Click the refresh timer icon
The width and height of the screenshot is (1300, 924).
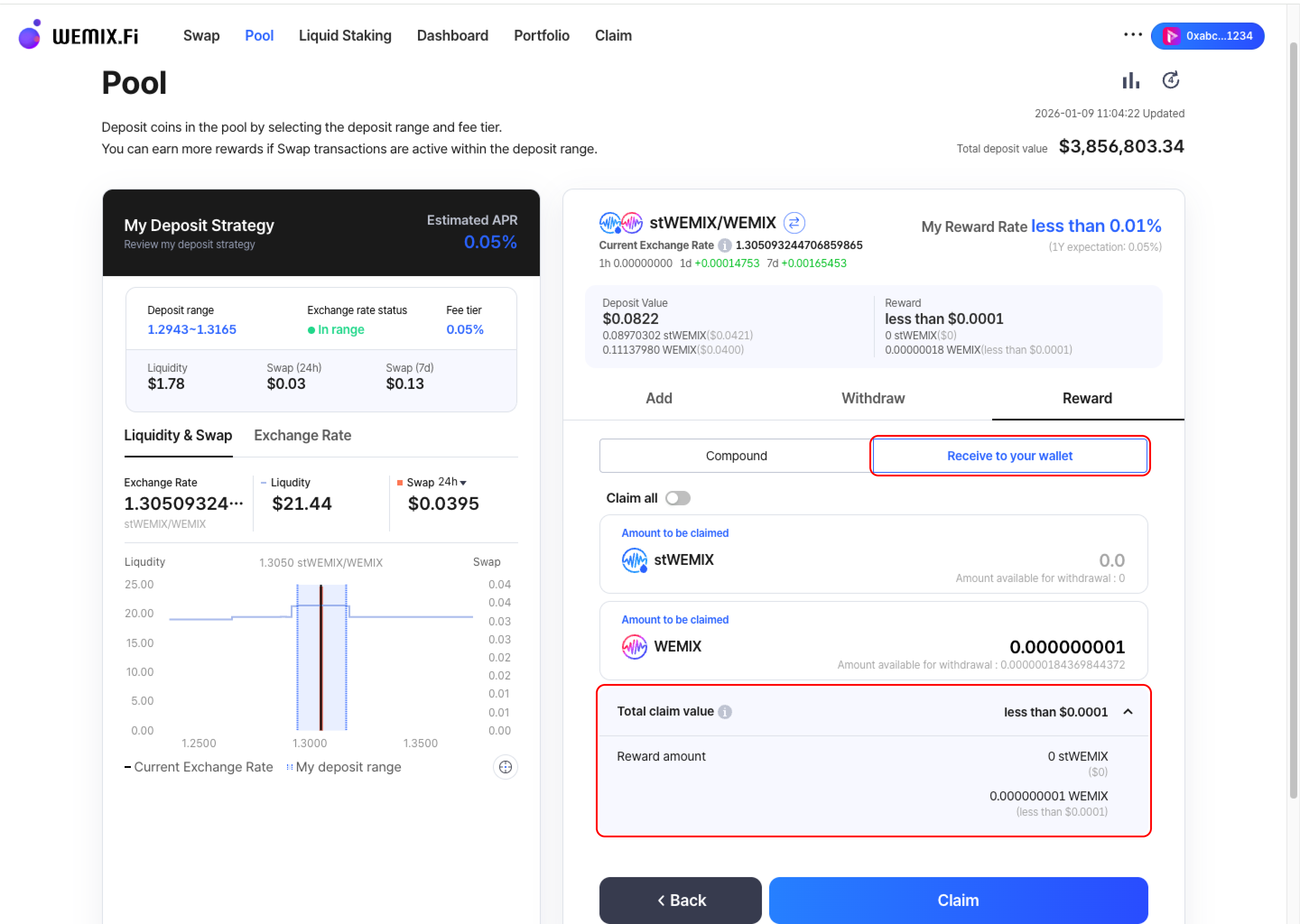(x=1170, y=80)
